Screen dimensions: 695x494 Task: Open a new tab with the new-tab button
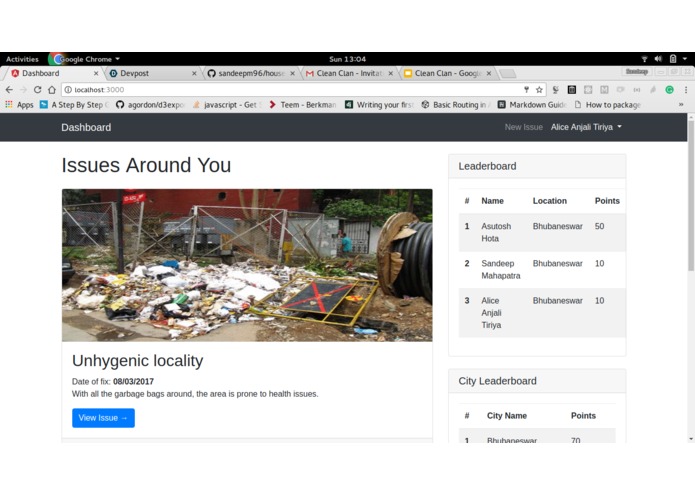(x=507, y=74)
